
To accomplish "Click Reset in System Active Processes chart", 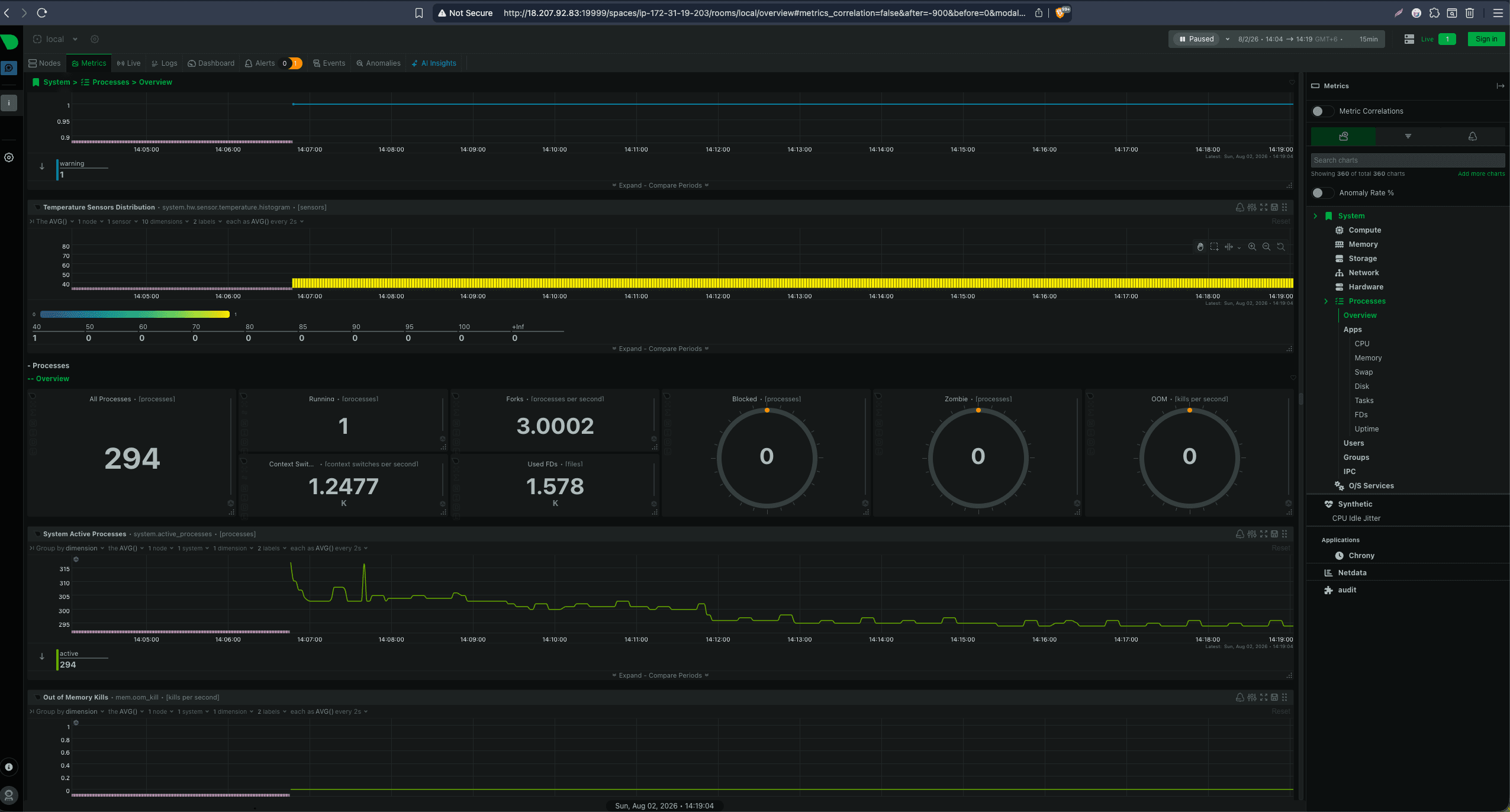I will click(x=1280, y=549).
